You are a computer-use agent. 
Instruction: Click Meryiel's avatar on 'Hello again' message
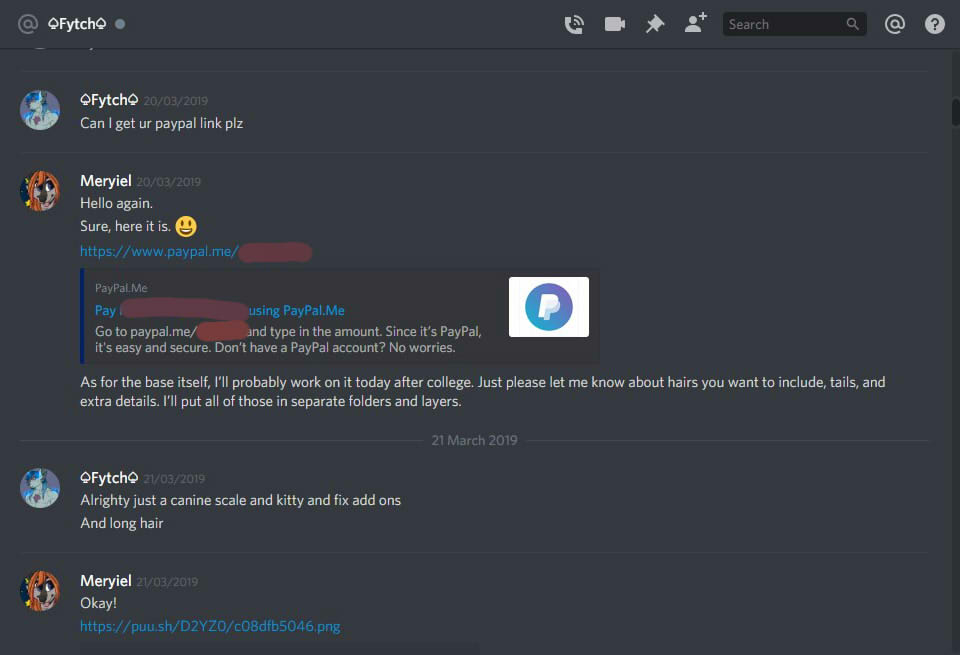[40, 191]
